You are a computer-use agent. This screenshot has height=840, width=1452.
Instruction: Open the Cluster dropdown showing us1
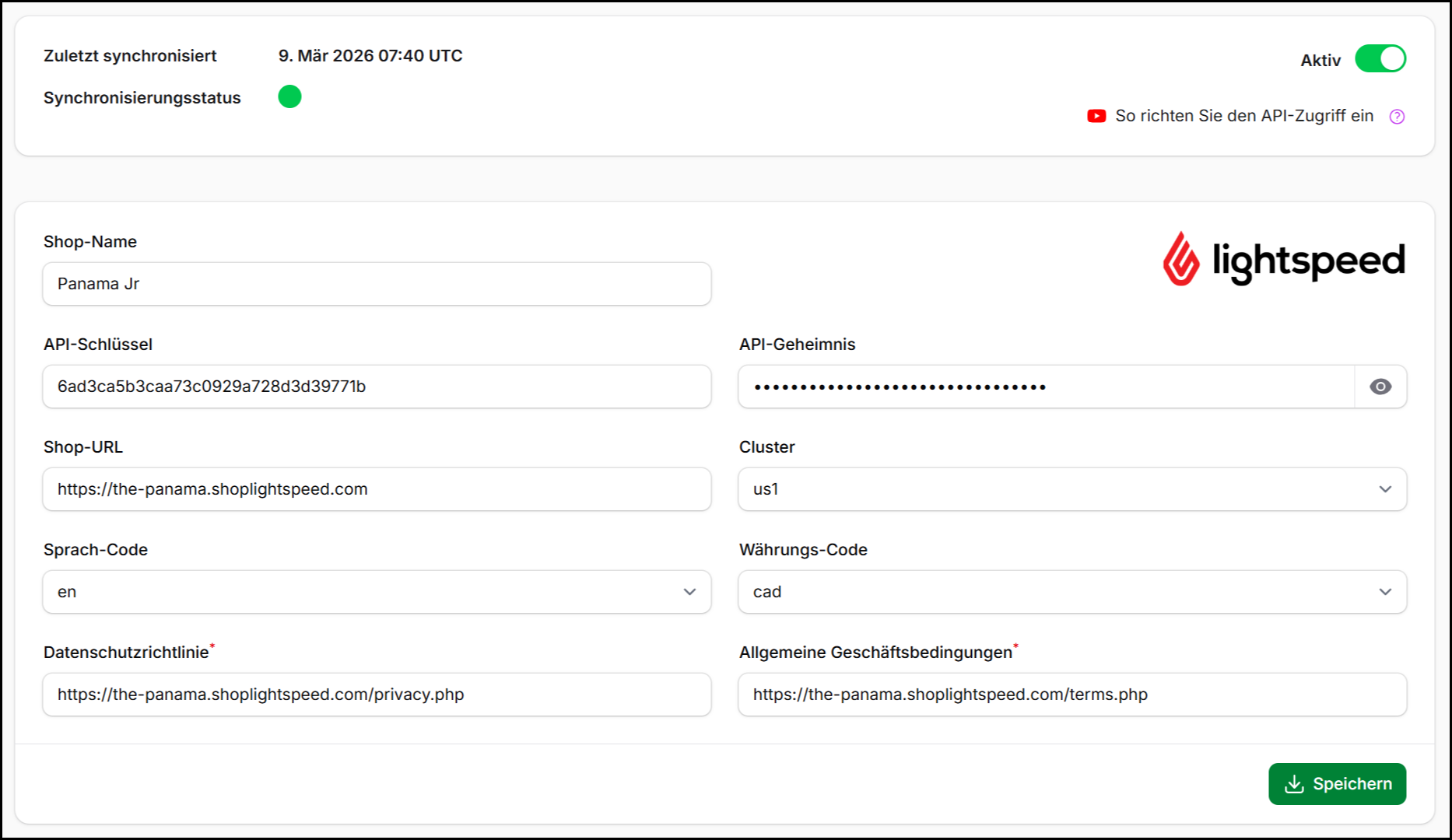pyautogui.click(x=1071, y=489)
